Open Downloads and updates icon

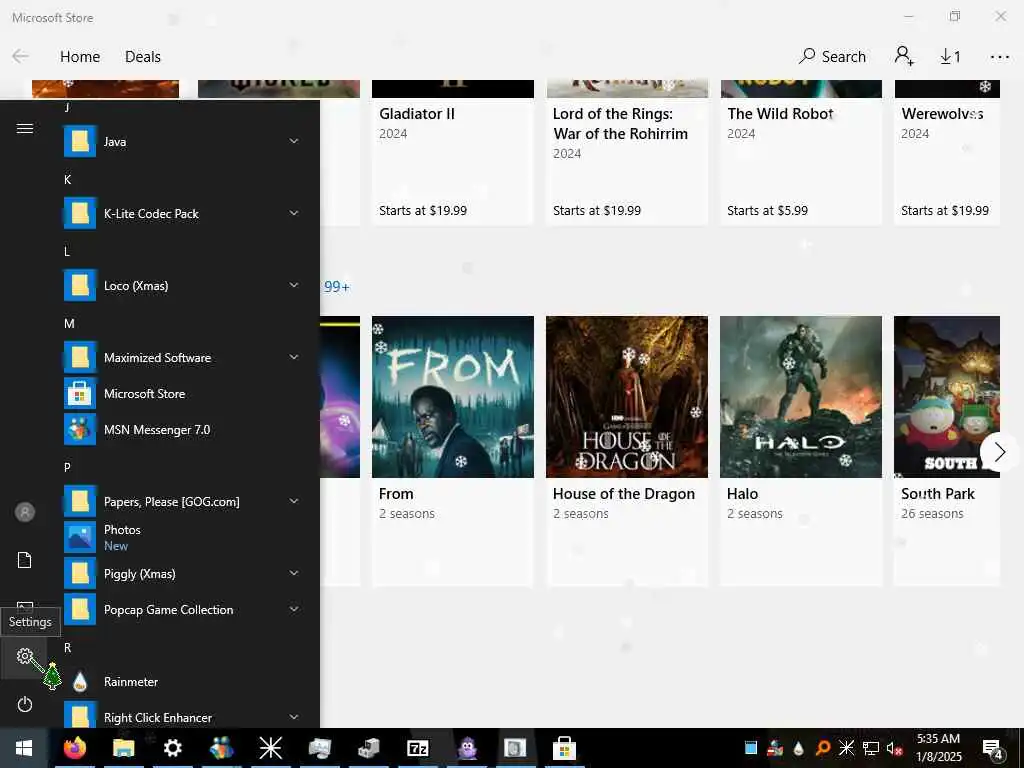(x=950, y=57)
